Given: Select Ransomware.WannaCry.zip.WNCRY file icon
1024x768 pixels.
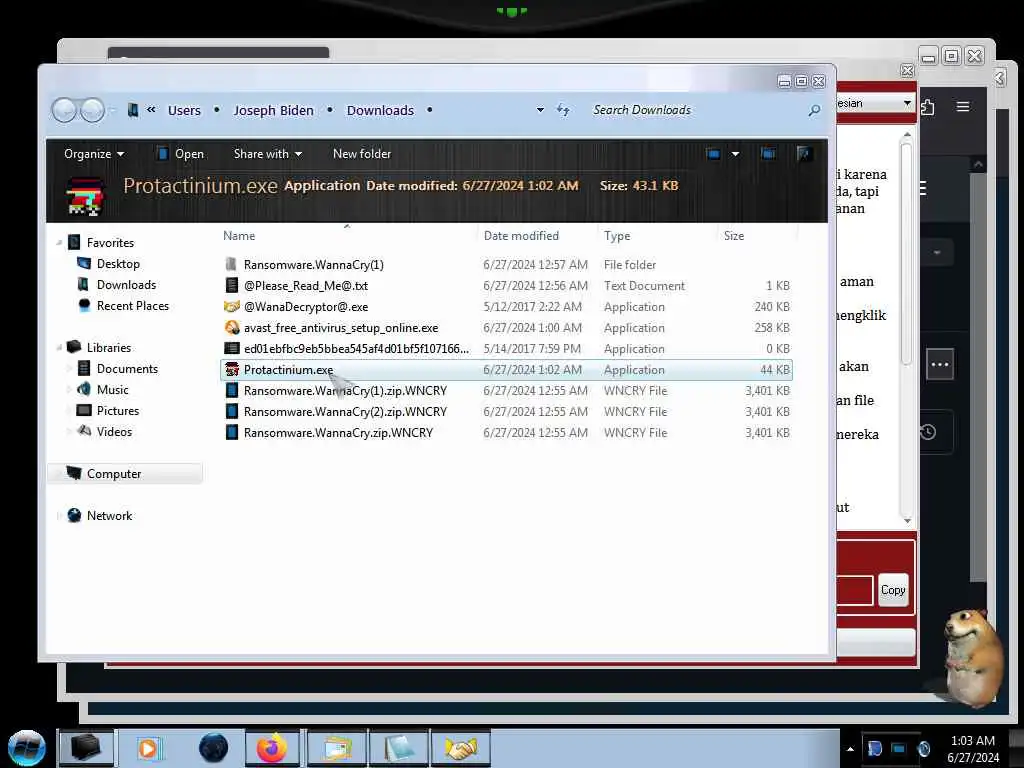Looking at the screenshot, I should tap(231, 432).
